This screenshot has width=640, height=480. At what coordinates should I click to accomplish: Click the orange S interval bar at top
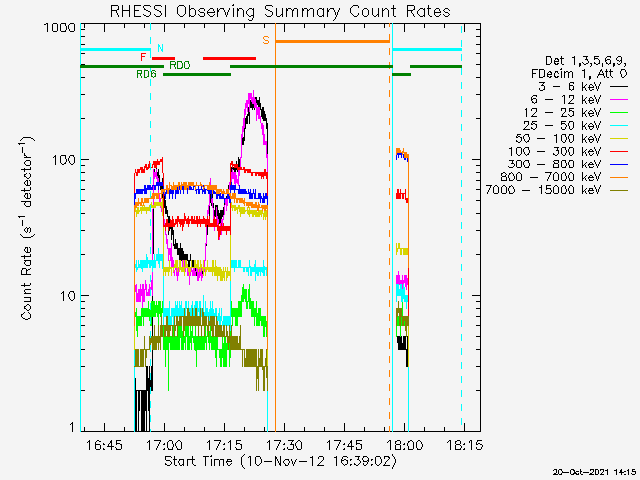point(332,41)
